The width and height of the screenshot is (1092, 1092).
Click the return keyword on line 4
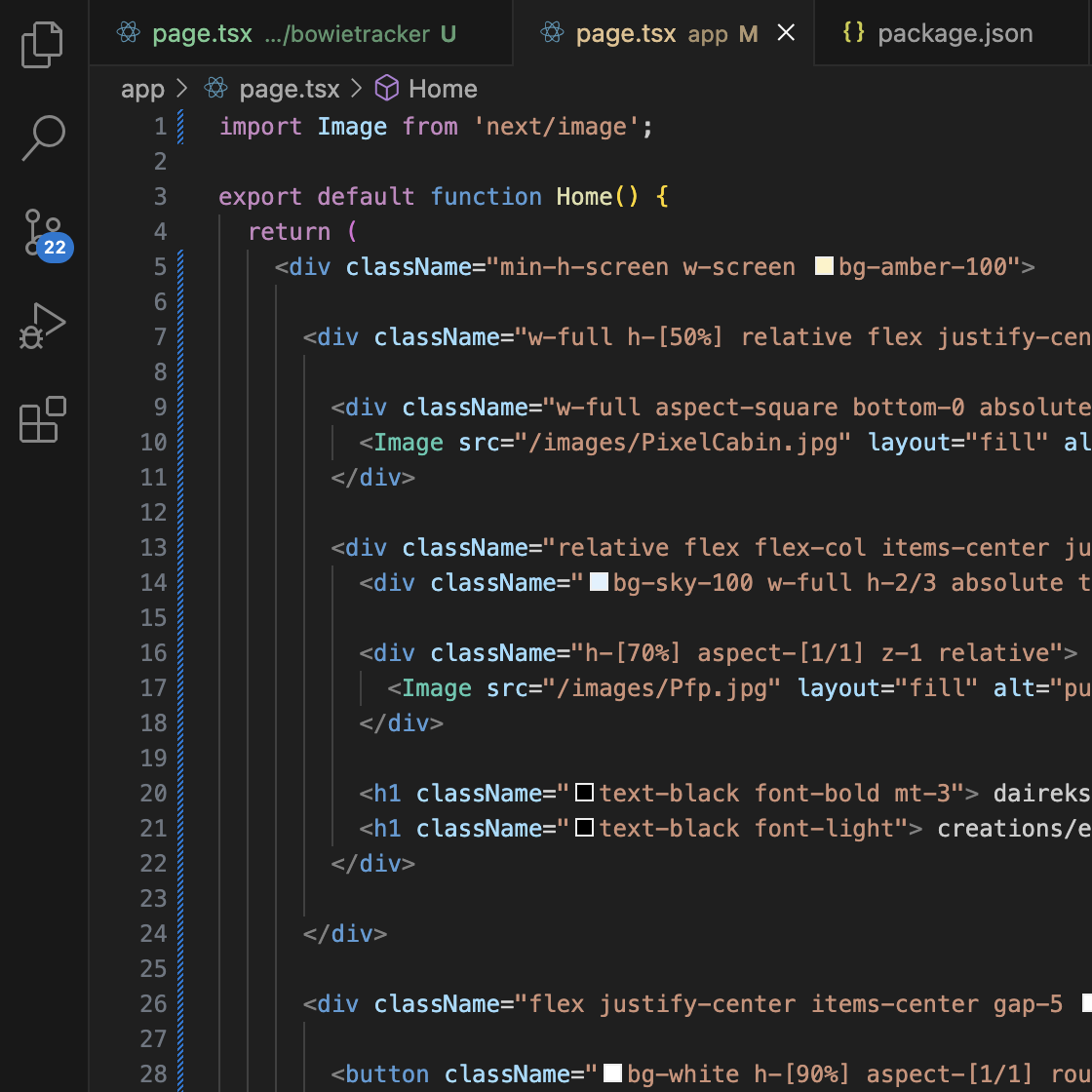(x=289, y=232)
